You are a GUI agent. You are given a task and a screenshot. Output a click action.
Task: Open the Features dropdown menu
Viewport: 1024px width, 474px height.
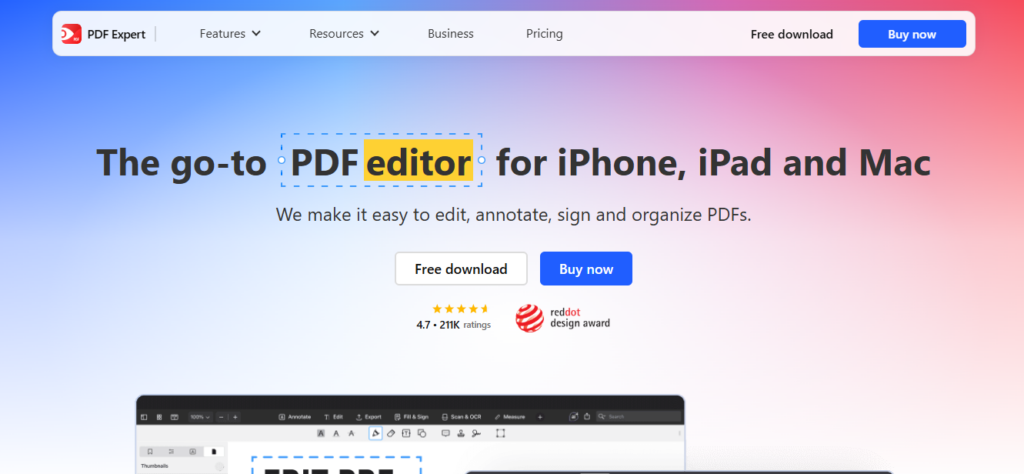pos(230,33)
